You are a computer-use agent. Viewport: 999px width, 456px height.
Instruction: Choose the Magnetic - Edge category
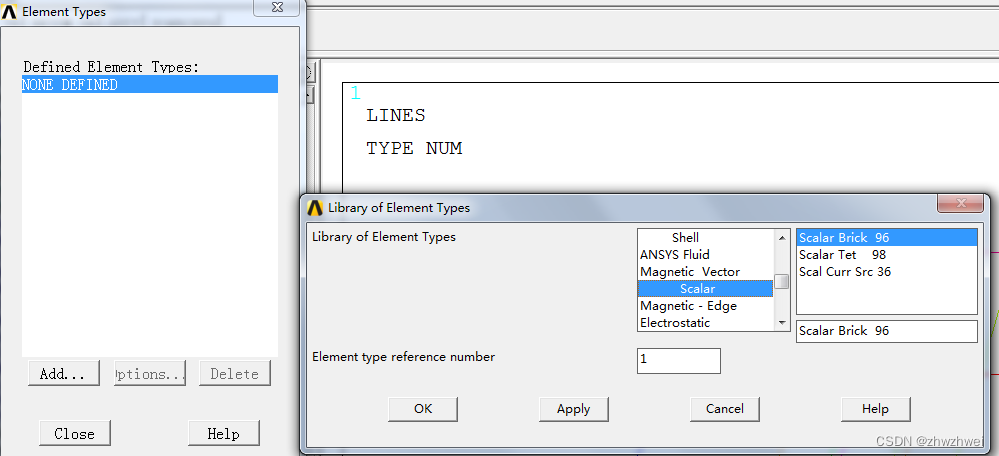pos(689,306)
